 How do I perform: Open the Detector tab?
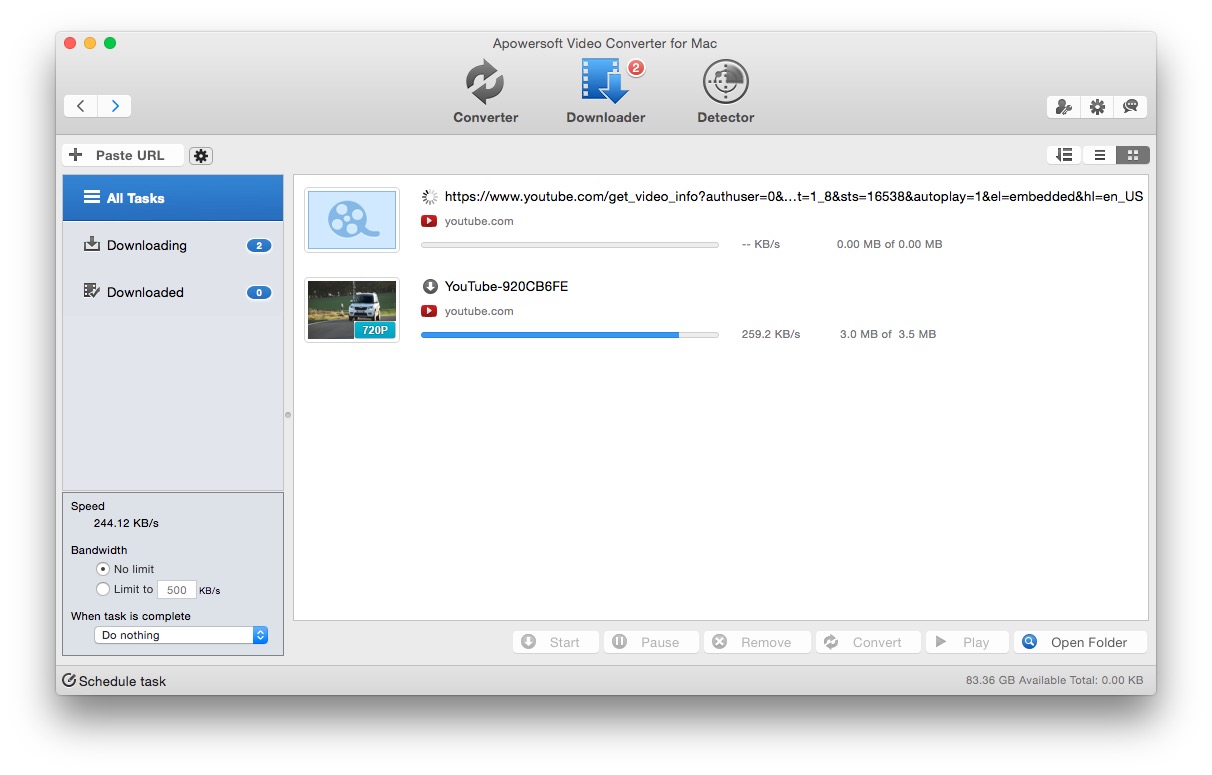pyautogui.click(x=726, y=92)
